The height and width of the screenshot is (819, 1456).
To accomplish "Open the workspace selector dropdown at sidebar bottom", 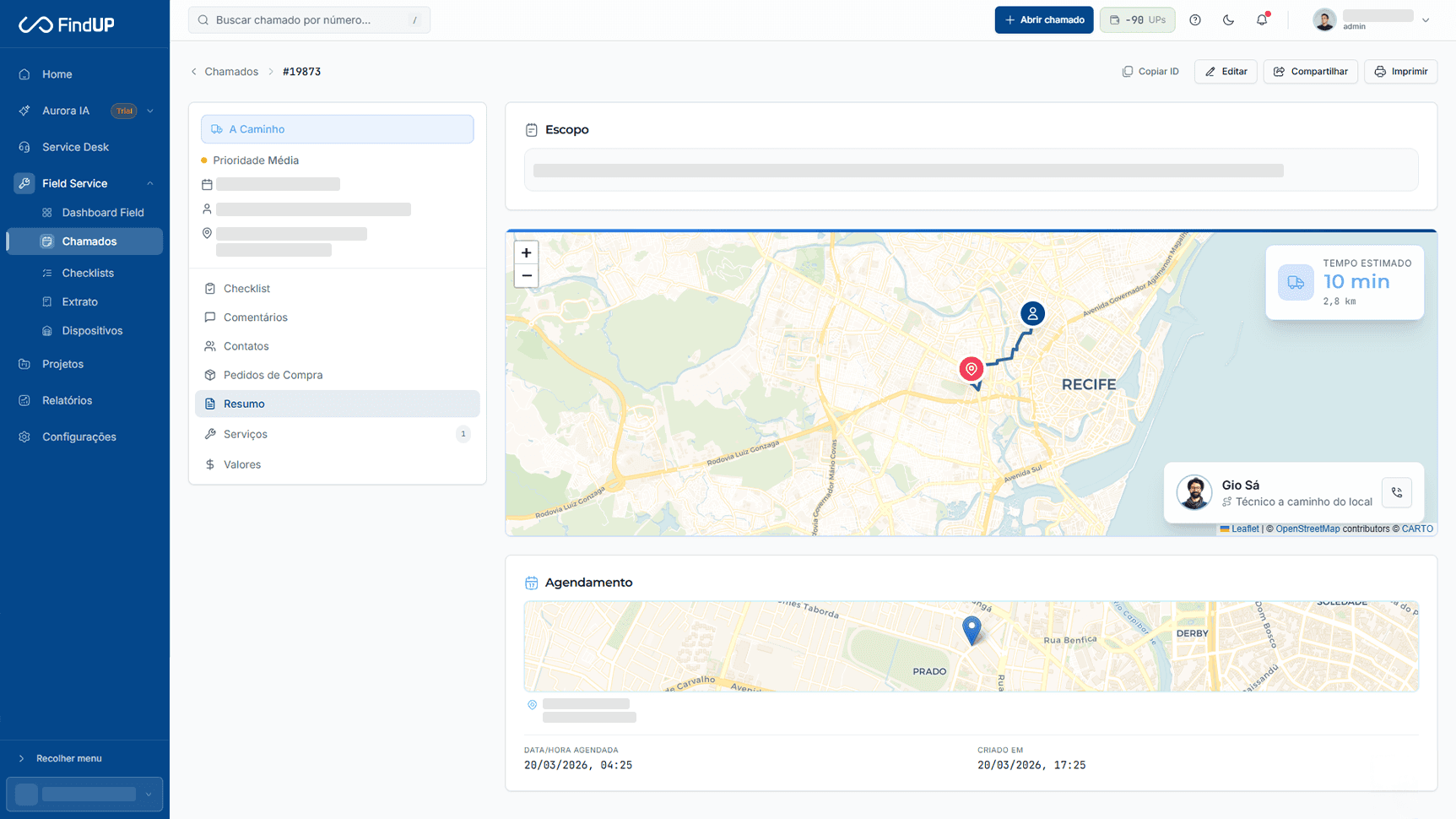I will click(84, 794).
